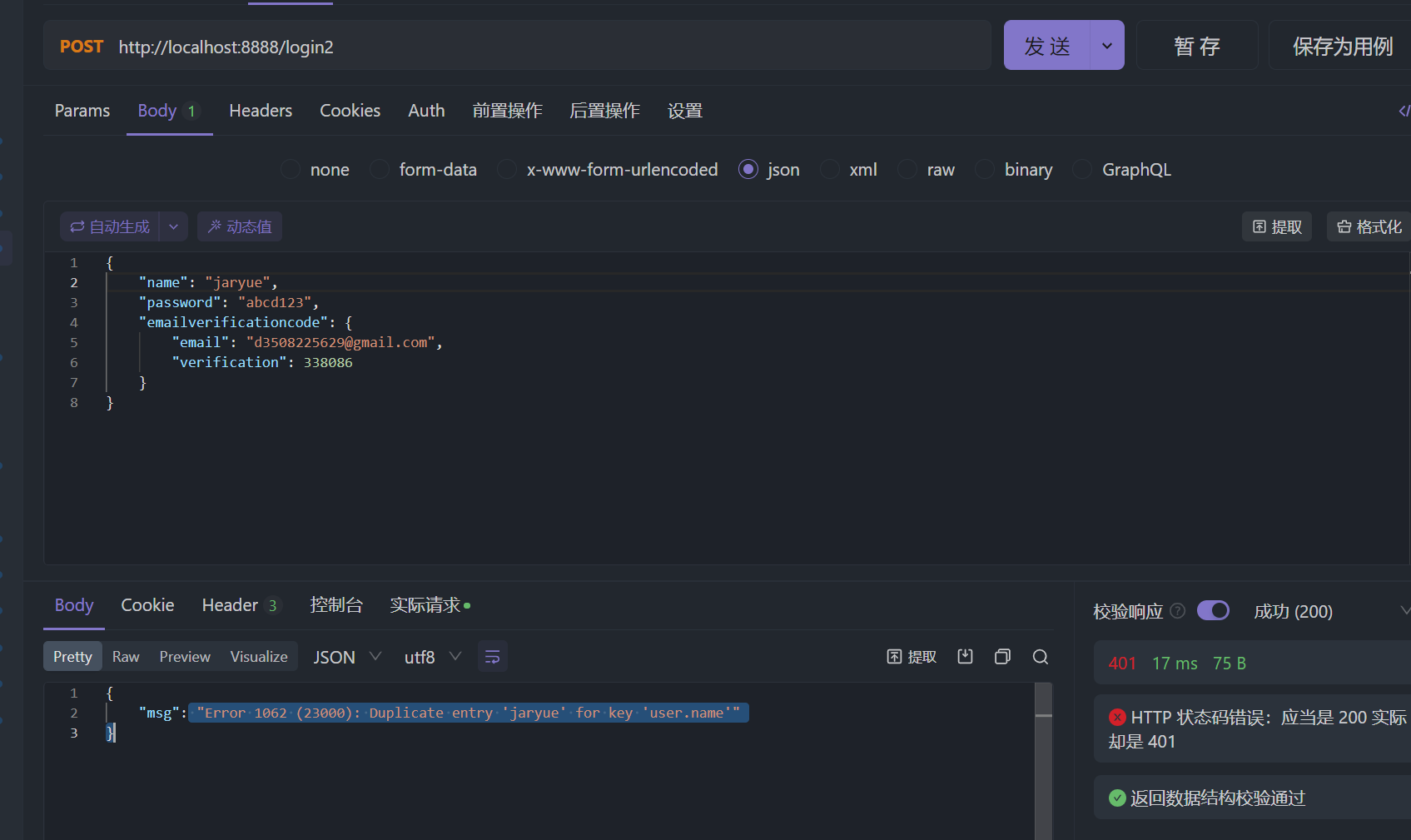
Task: Click the code snippet icon at right edge
Action: pyautogui.click(x=1404, y=111)
